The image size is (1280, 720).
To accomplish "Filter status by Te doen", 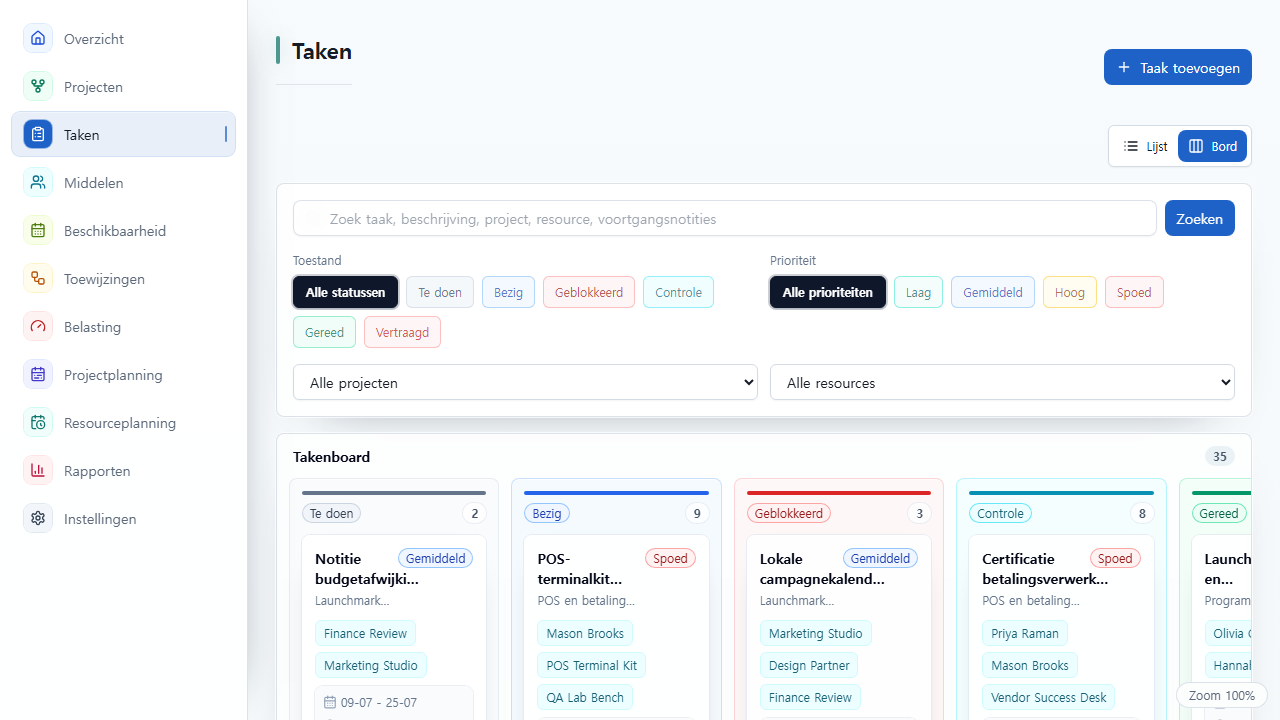I will click(x=440, y=292).
